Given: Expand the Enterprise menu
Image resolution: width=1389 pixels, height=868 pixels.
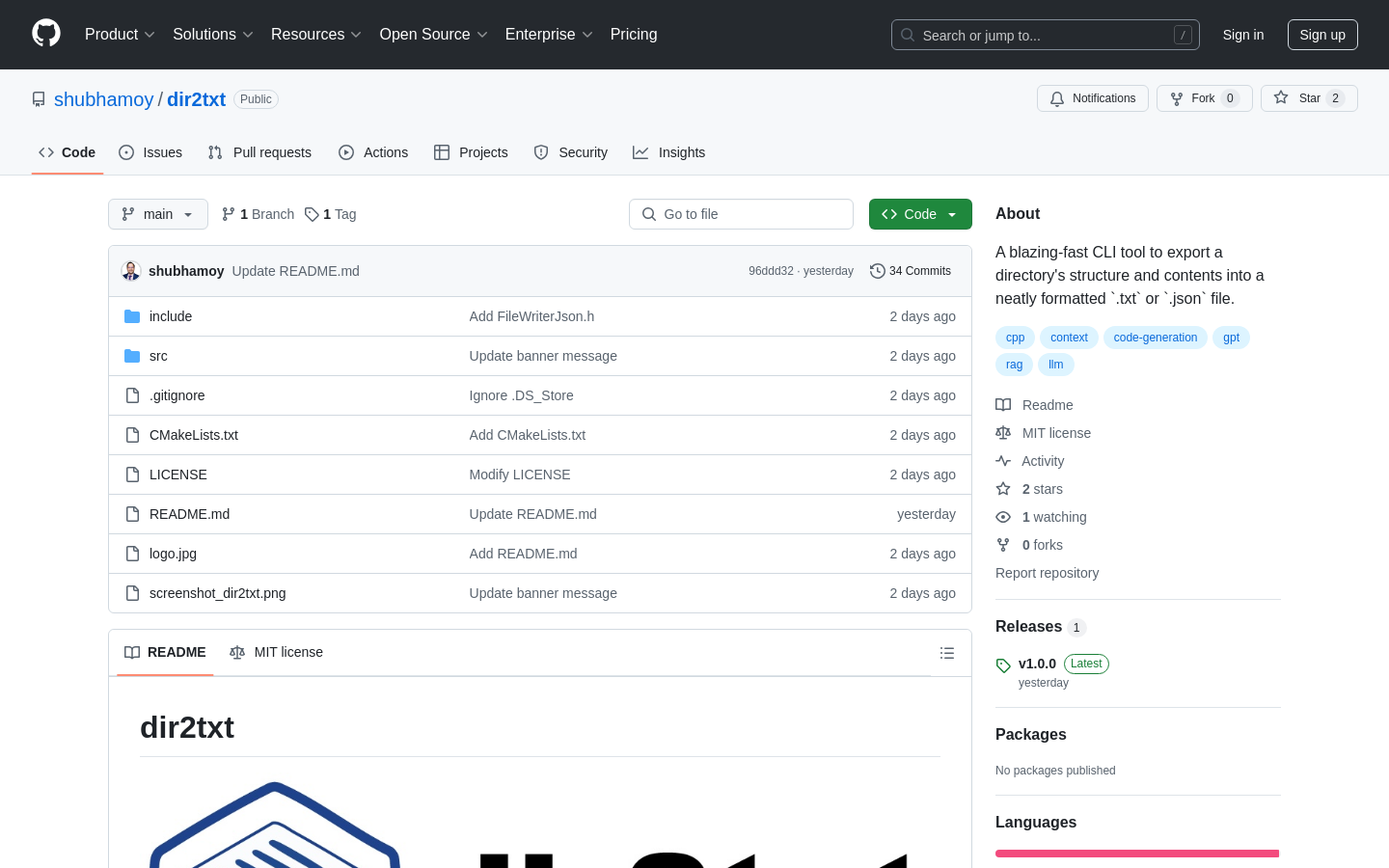Looking at the screenshot, I should click(x=549, y=34).
